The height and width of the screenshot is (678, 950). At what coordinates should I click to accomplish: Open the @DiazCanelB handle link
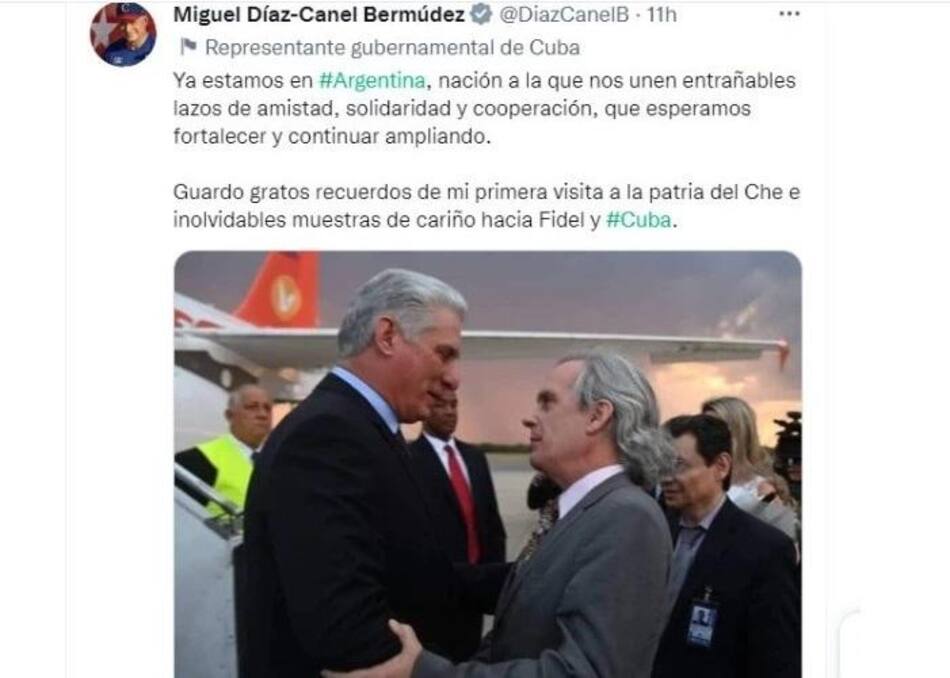(563, 15)
